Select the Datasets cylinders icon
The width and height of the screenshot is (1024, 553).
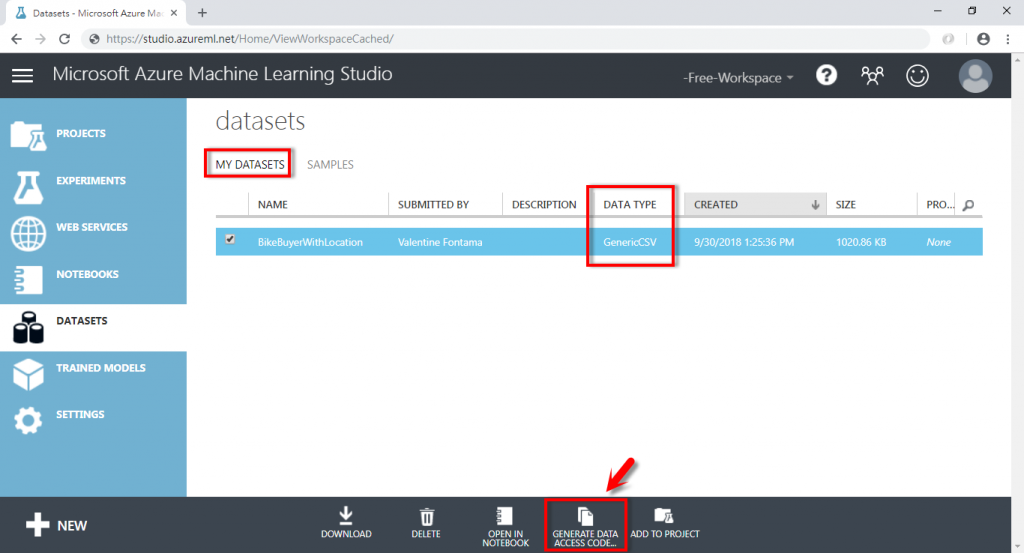tap(28, 327)
